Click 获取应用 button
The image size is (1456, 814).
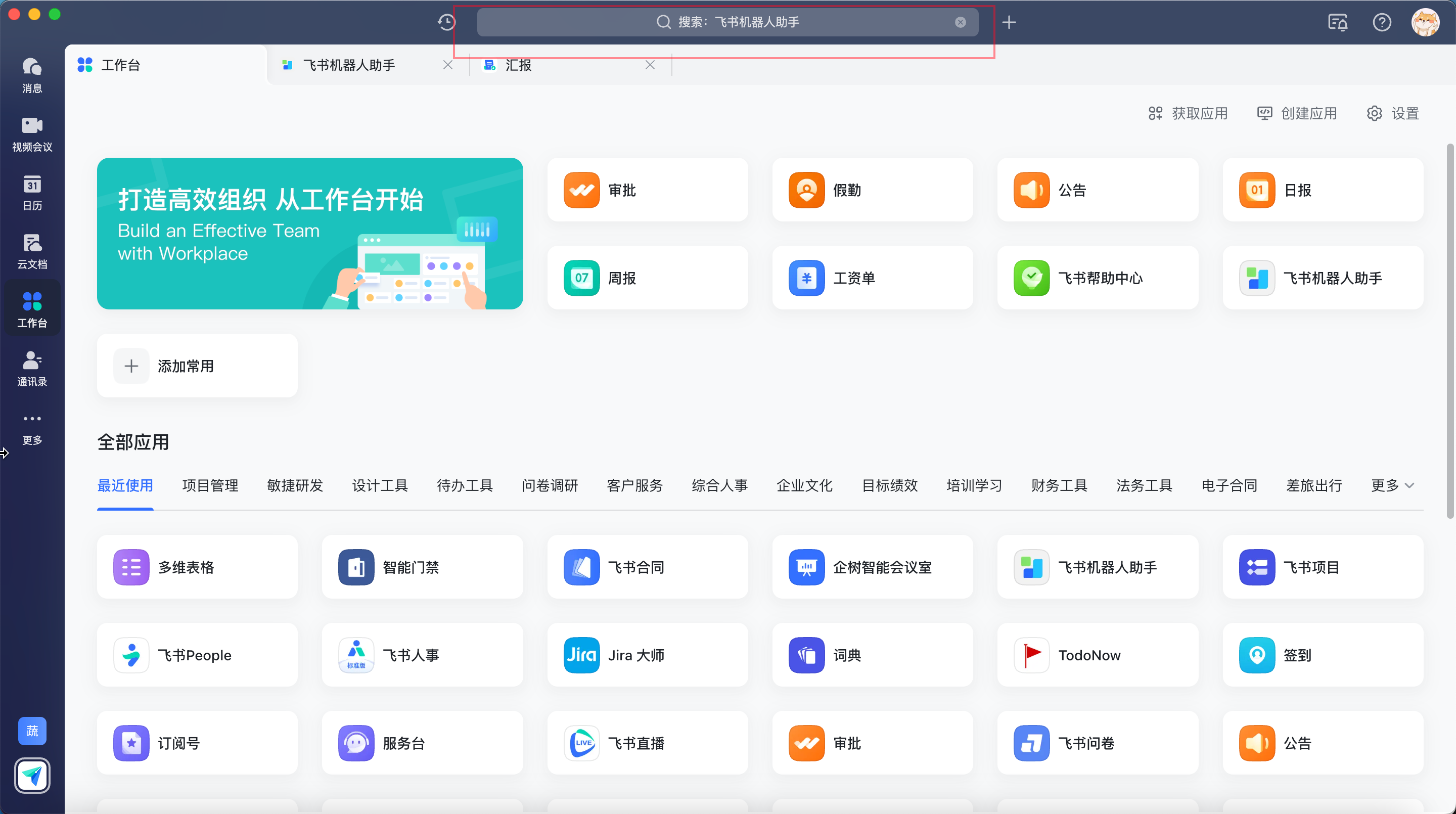tap(1188, 113)
